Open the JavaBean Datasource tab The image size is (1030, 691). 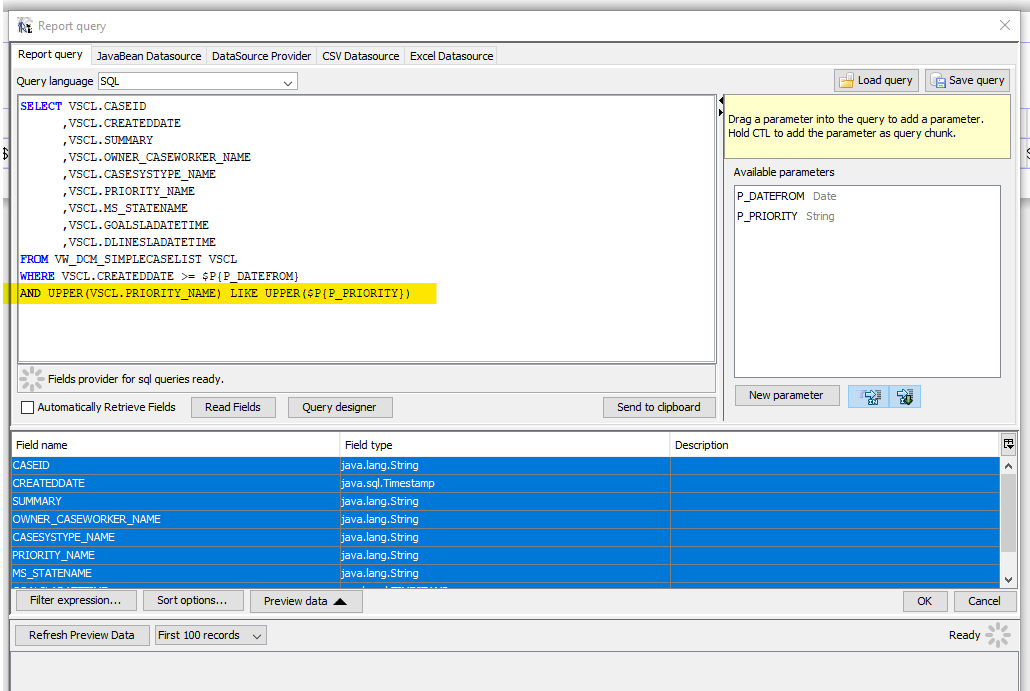point(149,56)
